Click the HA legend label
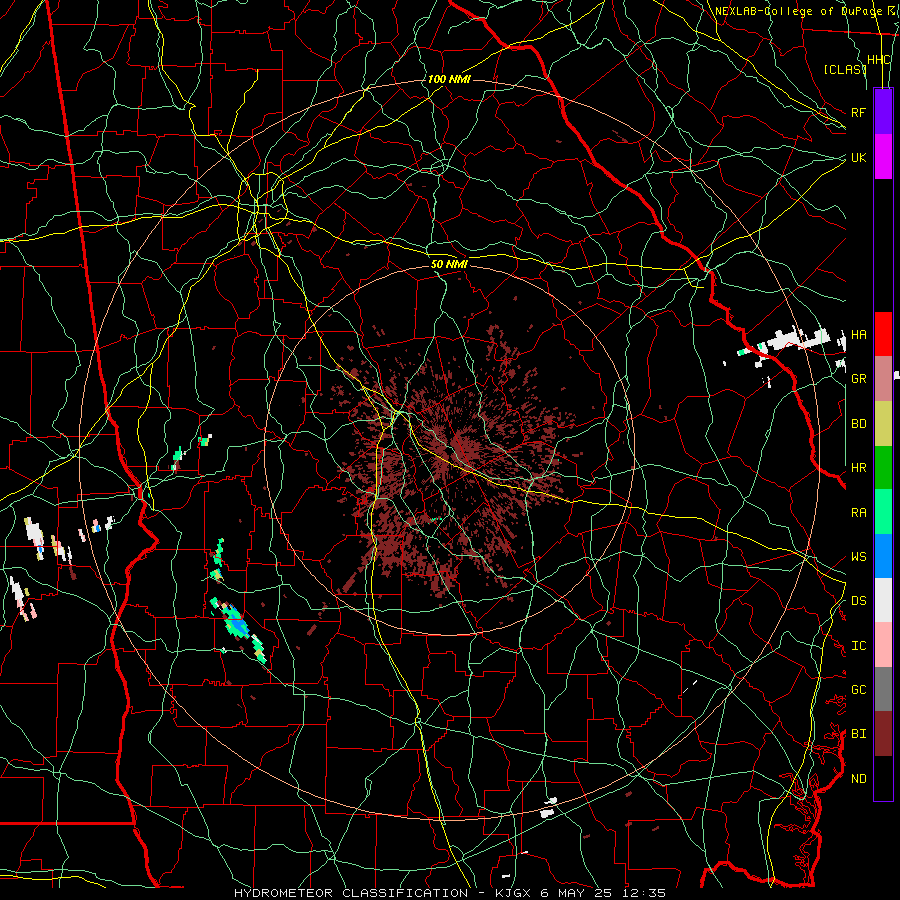This screenshot has width=900, height=900. tap(858, 334)
